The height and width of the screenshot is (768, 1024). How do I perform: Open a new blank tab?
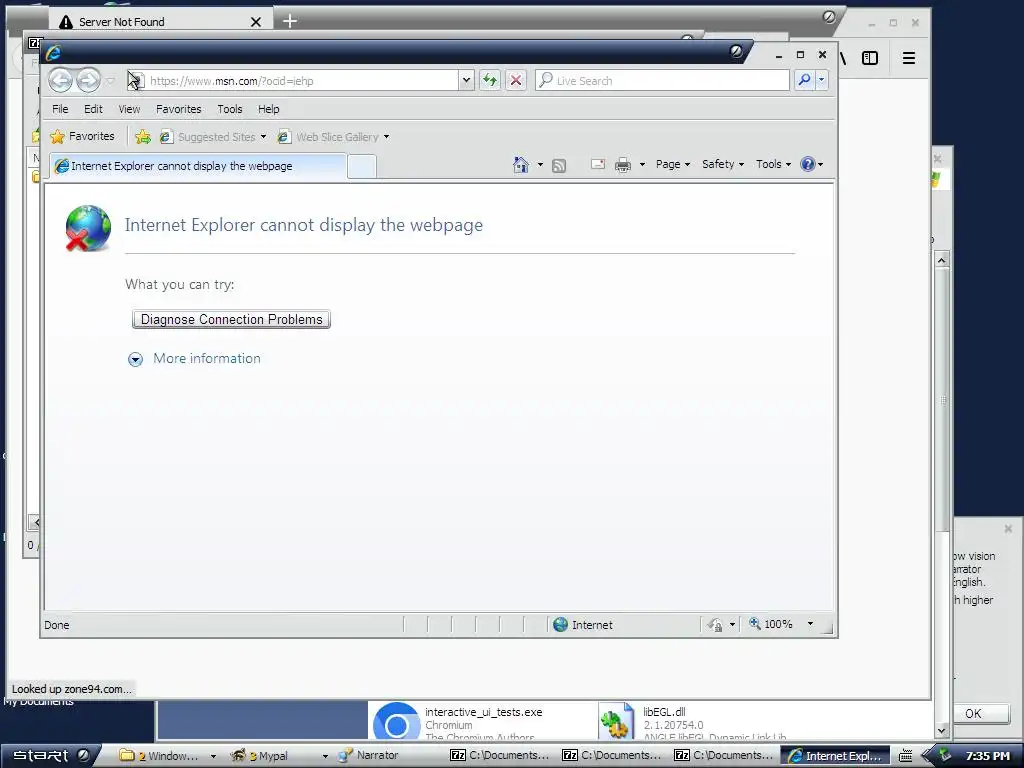click(x=362, y=167)
